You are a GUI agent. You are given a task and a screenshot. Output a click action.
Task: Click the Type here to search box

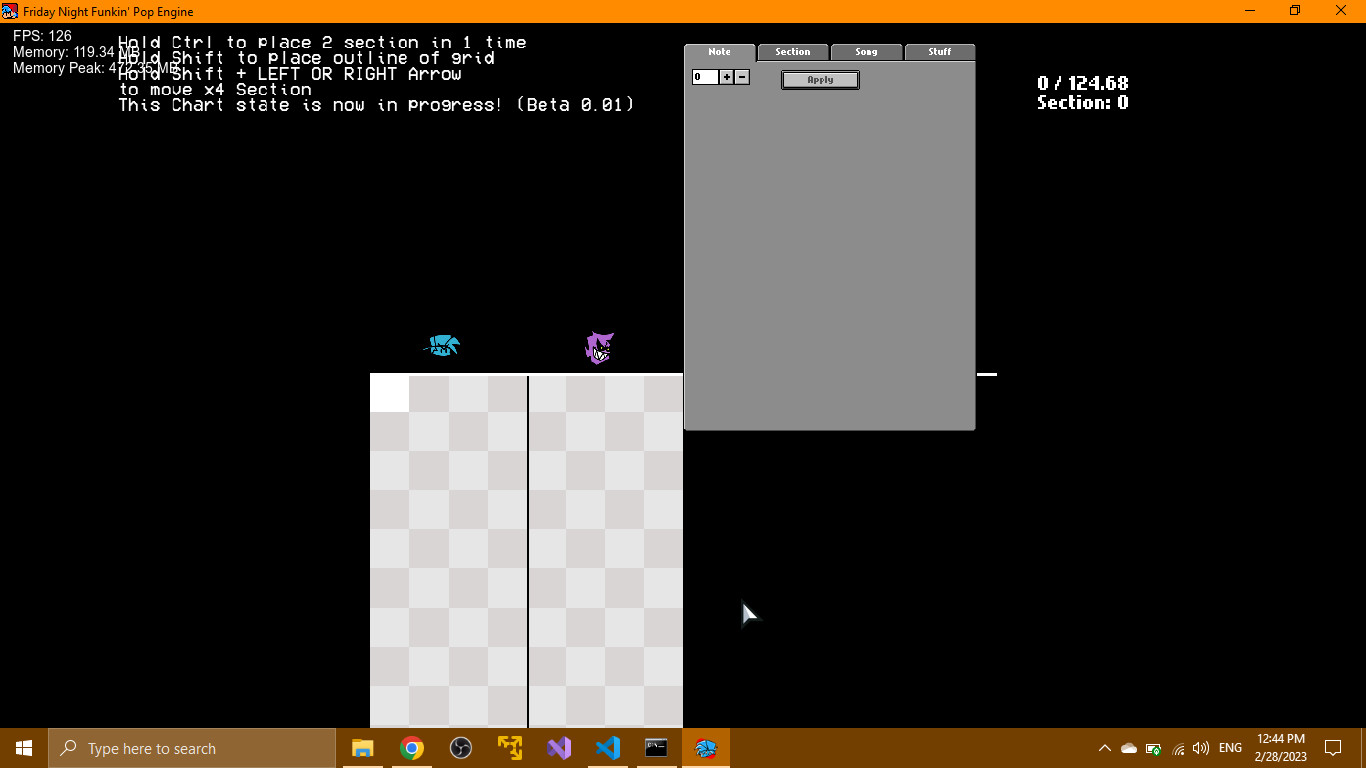click(192, 748)
